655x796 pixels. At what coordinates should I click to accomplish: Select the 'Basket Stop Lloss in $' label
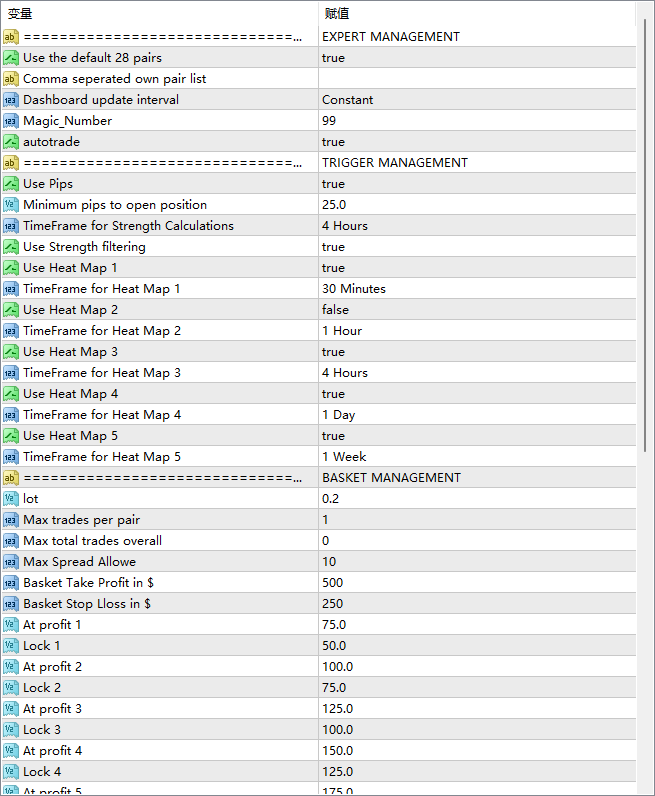[87, 604]
